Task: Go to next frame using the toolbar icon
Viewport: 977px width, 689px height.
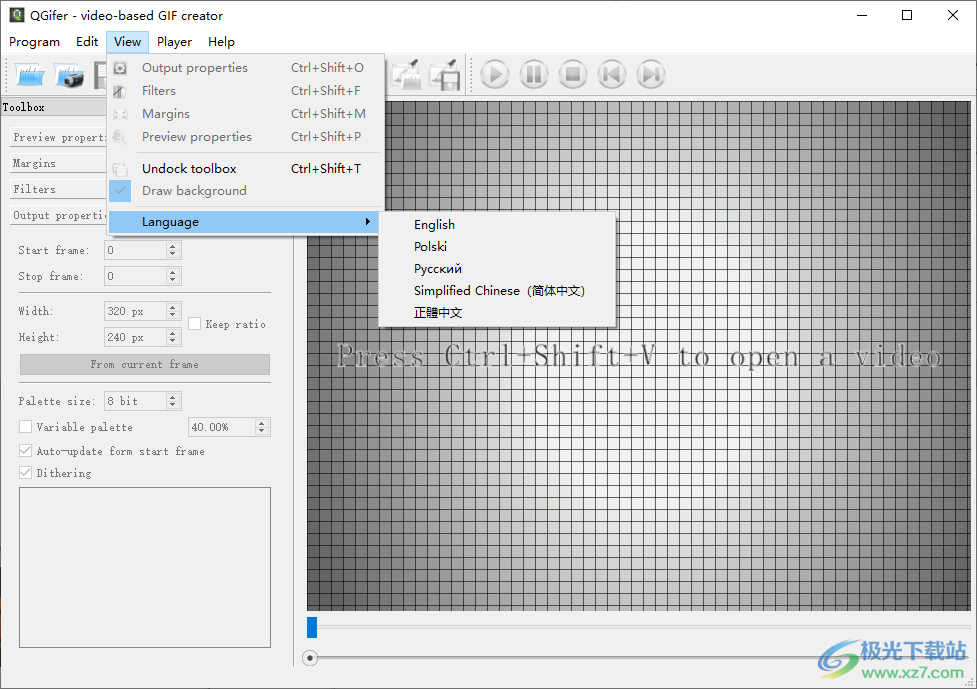Action: 651,75
